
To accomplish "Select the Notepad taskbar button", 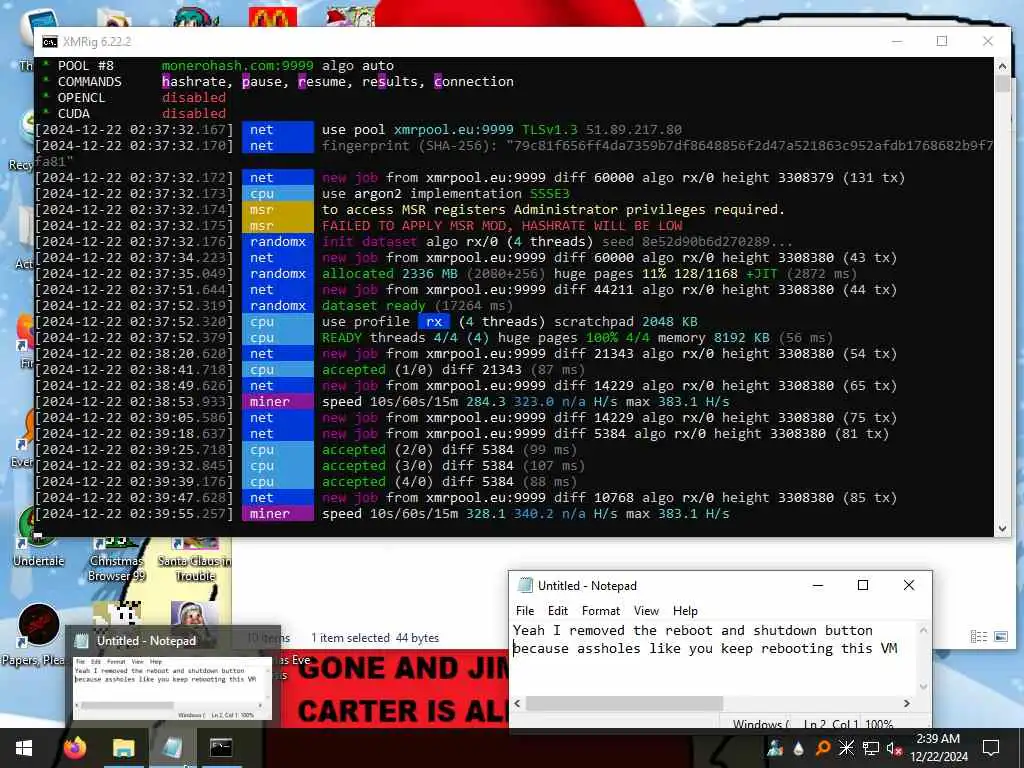I will pyautogui.click(x=172, y=748).
